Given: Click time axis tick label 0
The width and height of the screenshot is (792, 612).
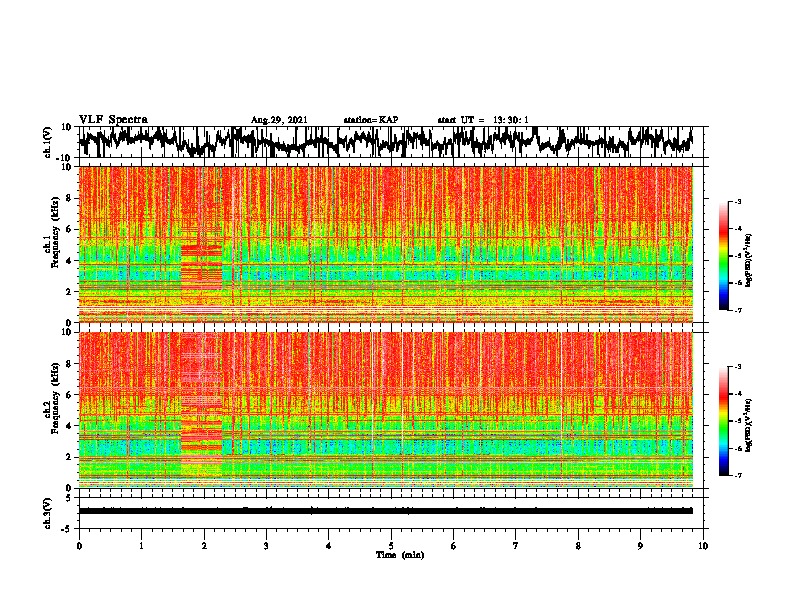Looking at the screenshot, I should click(x=79, y=546).
